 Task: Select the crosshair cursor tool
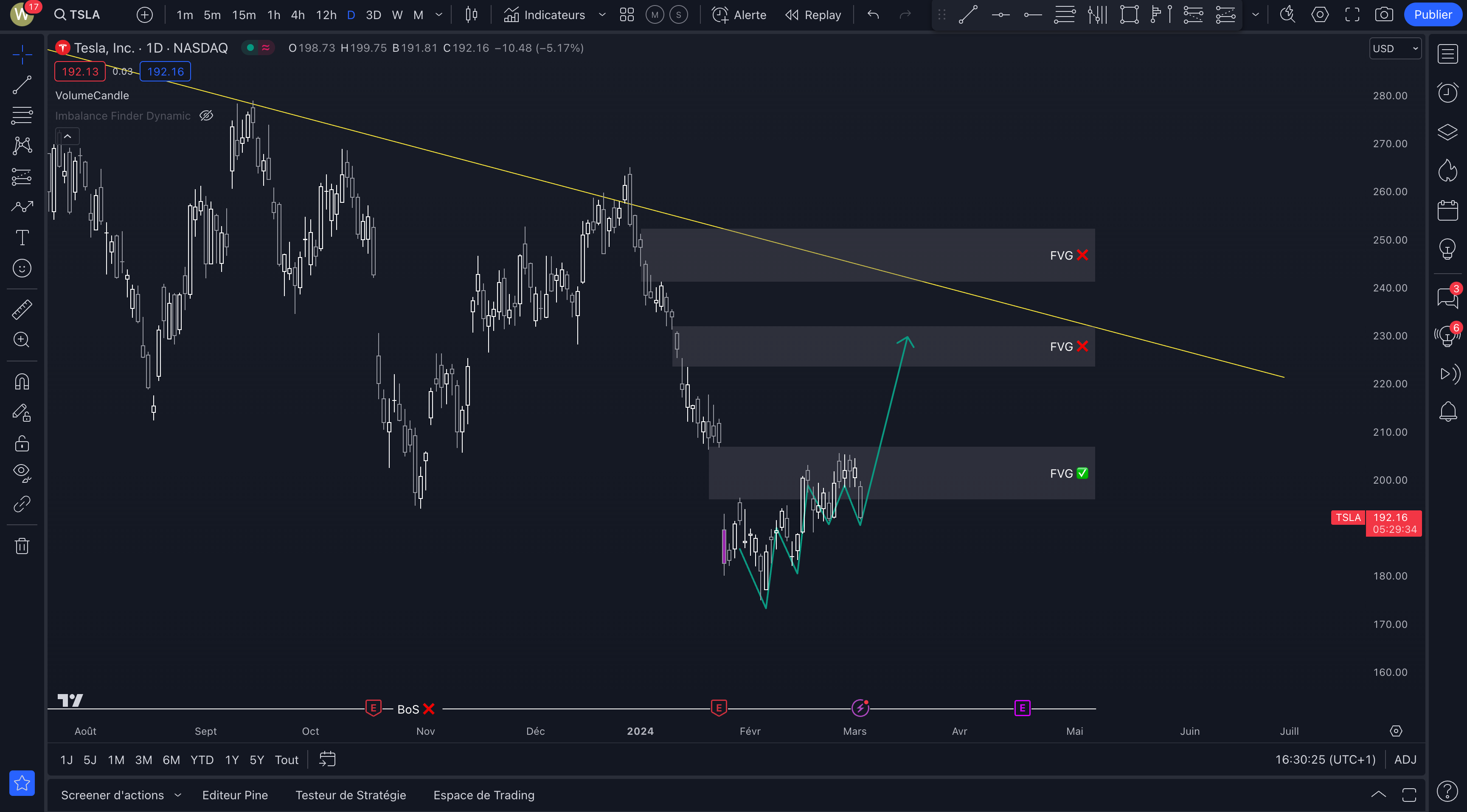22,55
